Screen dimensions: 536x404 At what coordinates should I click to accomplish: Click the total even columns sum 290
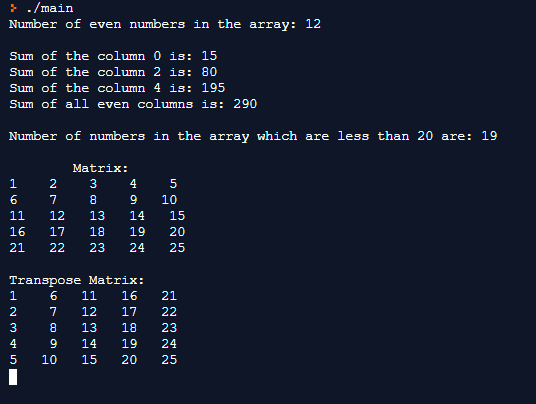(x=245, y=104)
